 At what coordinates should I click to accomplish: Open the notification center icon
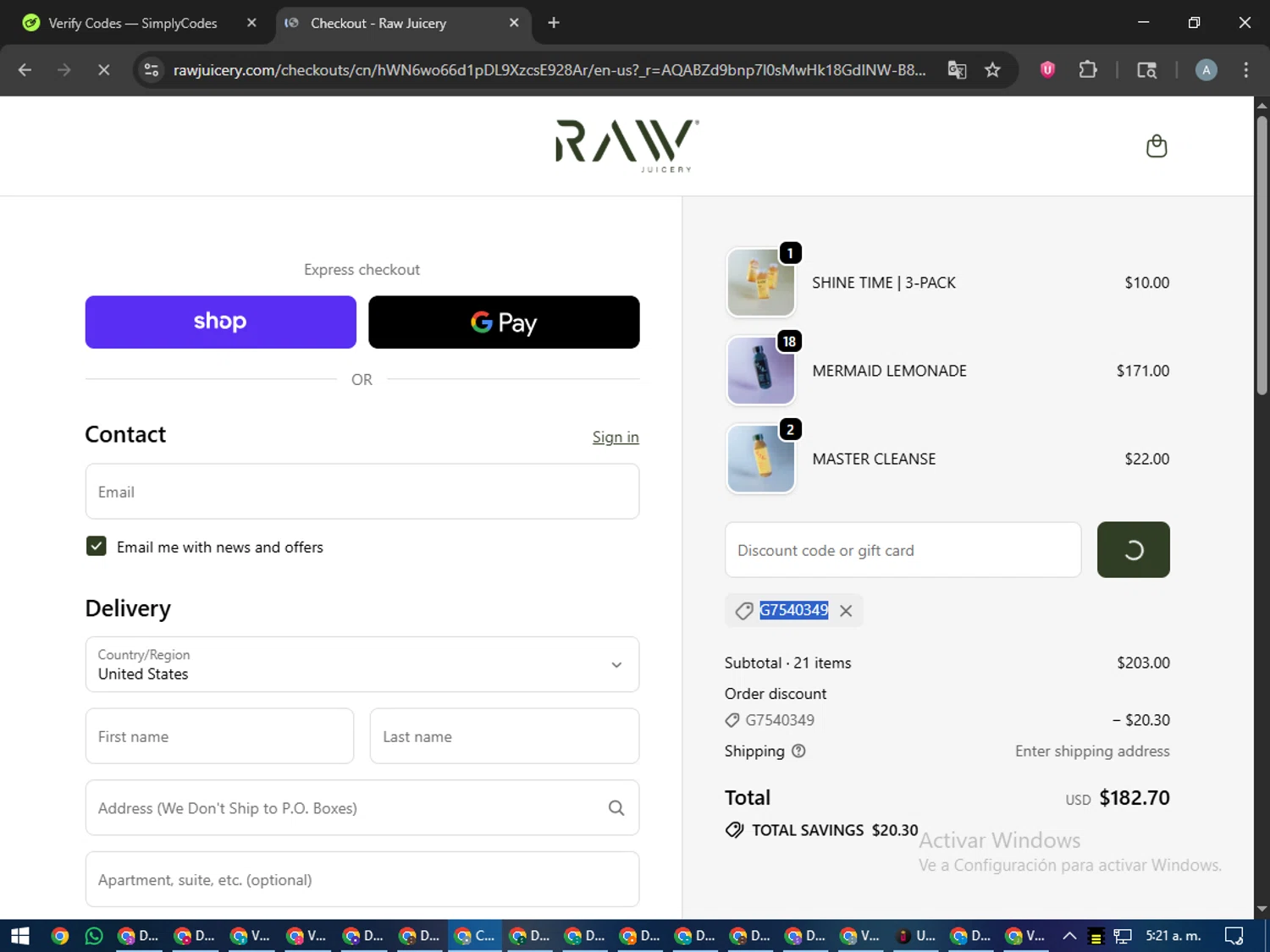(1234, 936)
